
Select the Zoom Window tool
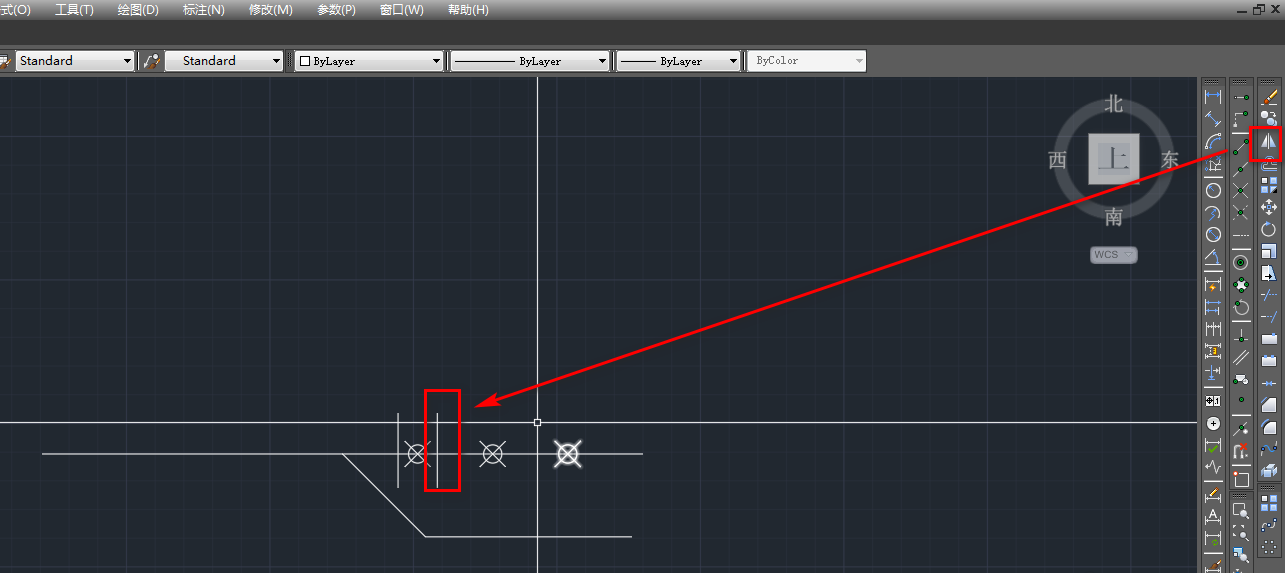(x=1241, y=511)
